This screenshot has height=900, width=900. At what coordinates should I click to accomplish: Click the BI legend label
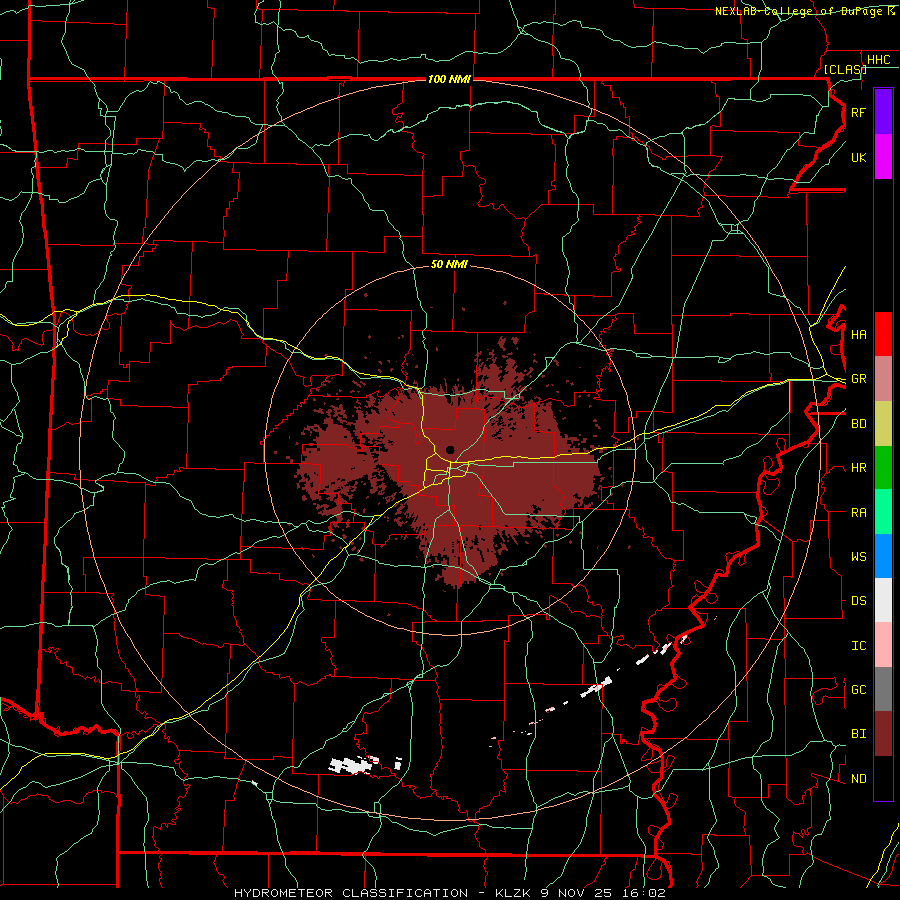click(858, 734)
